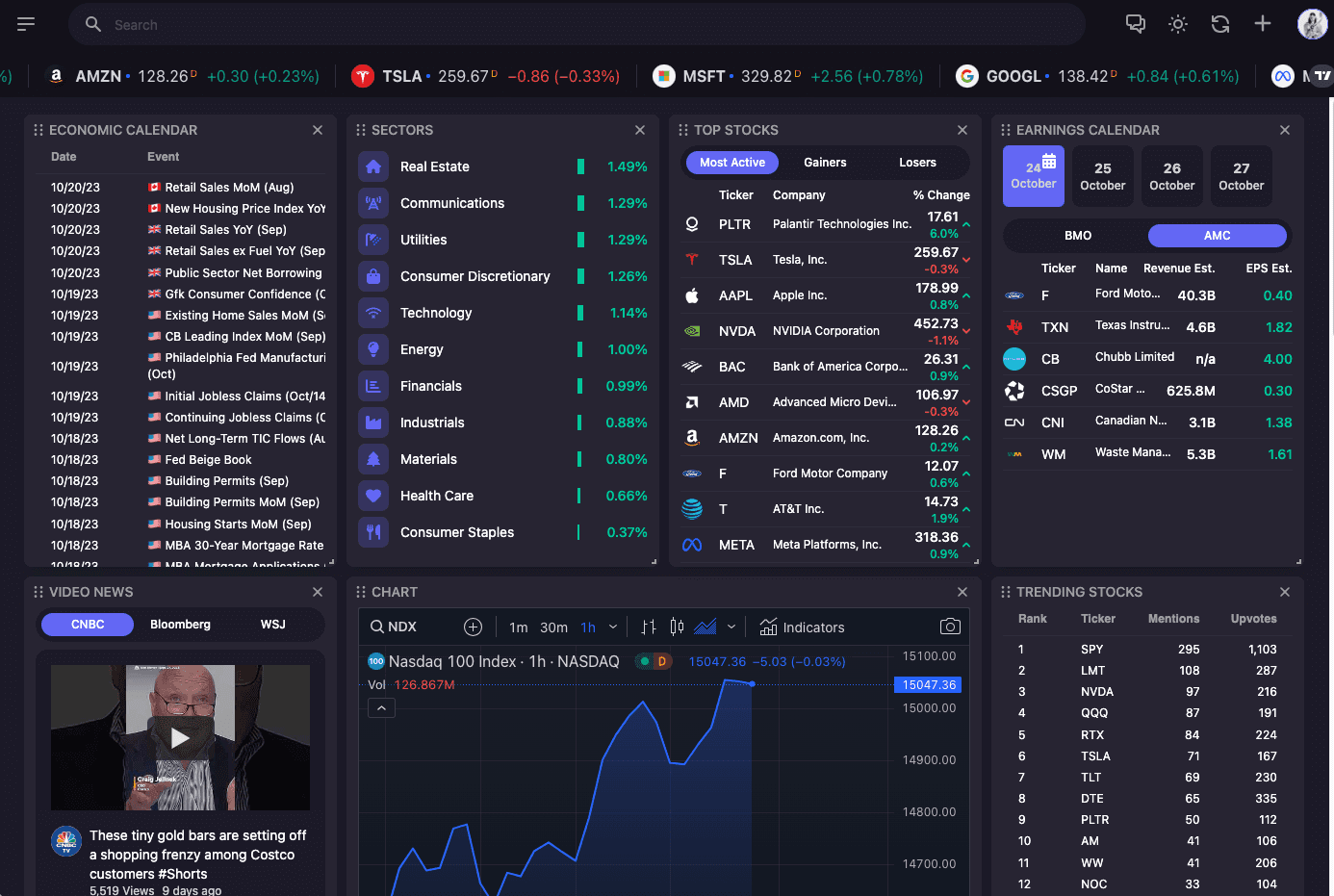Select the bars chart style icon
Viewport: 1334px width, 896px height.
click(x=649, y=627)
